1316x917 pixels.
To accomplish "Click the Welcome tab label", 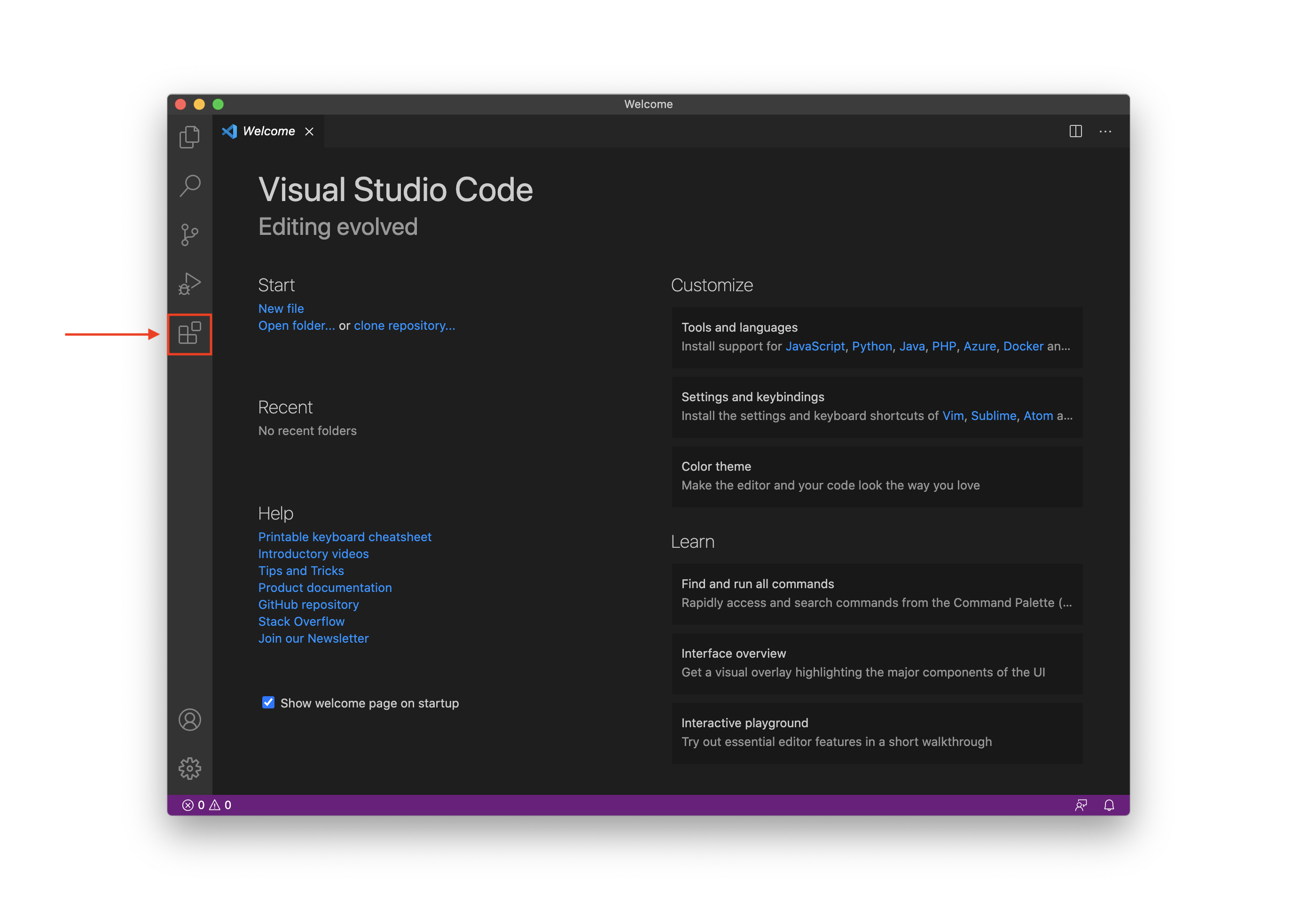I will click(x=270, y=131).
